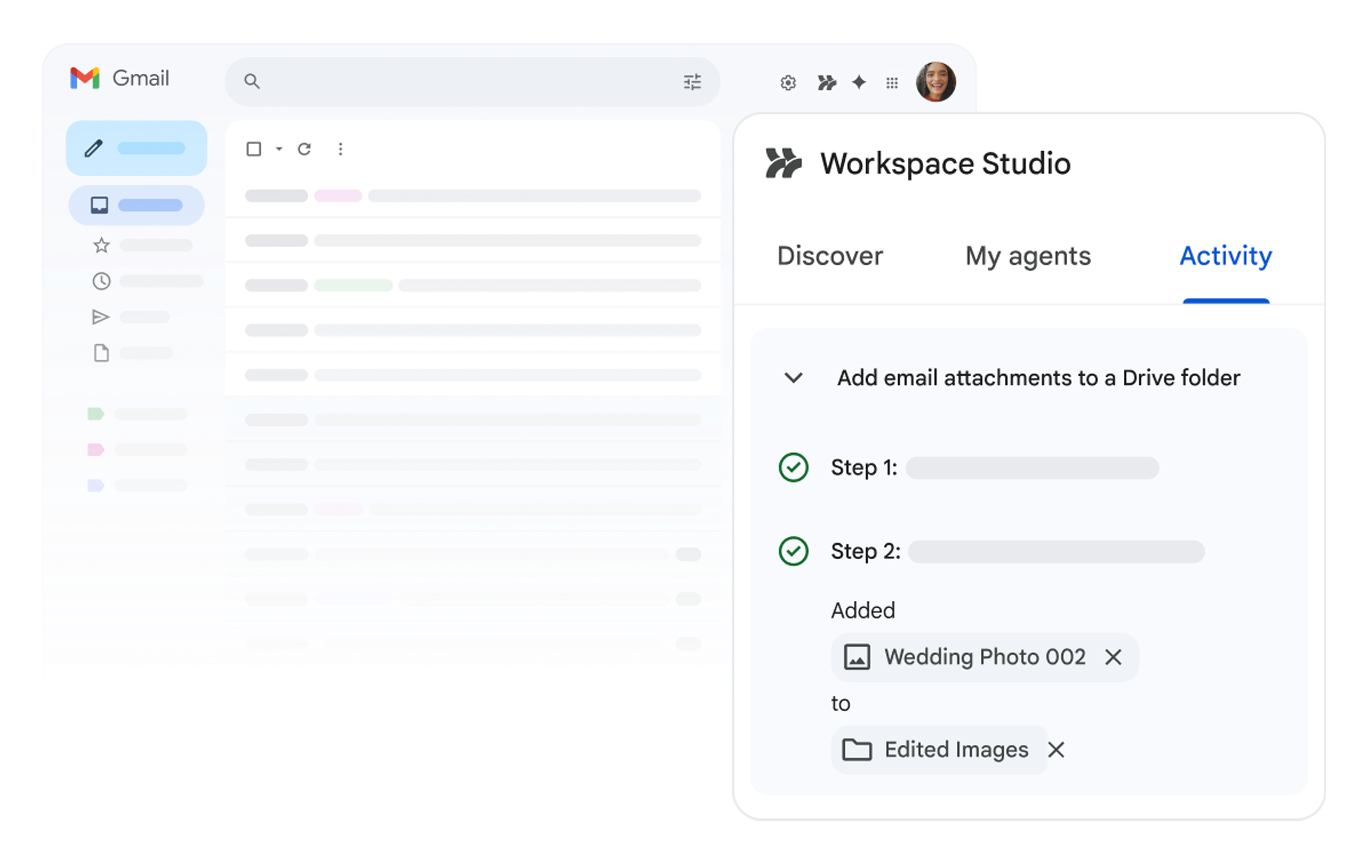Tick the select-all checkbox in inbox toolbar
Image resolution: width=1368 pixels, height=864 pixels.
[254, 149]
